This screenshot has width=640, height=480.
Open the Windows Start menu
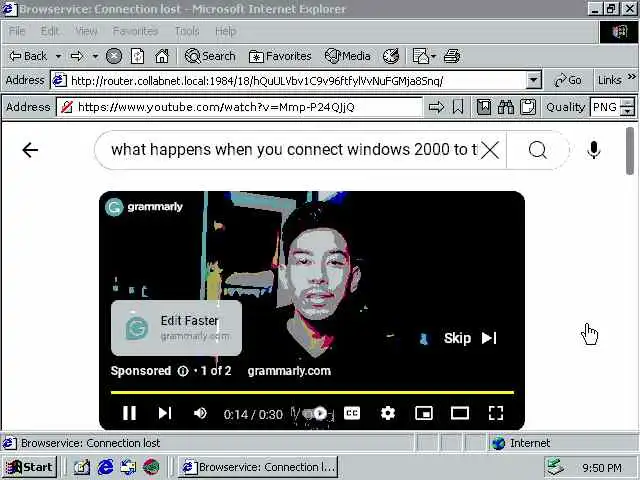click(x=29, y=467)
